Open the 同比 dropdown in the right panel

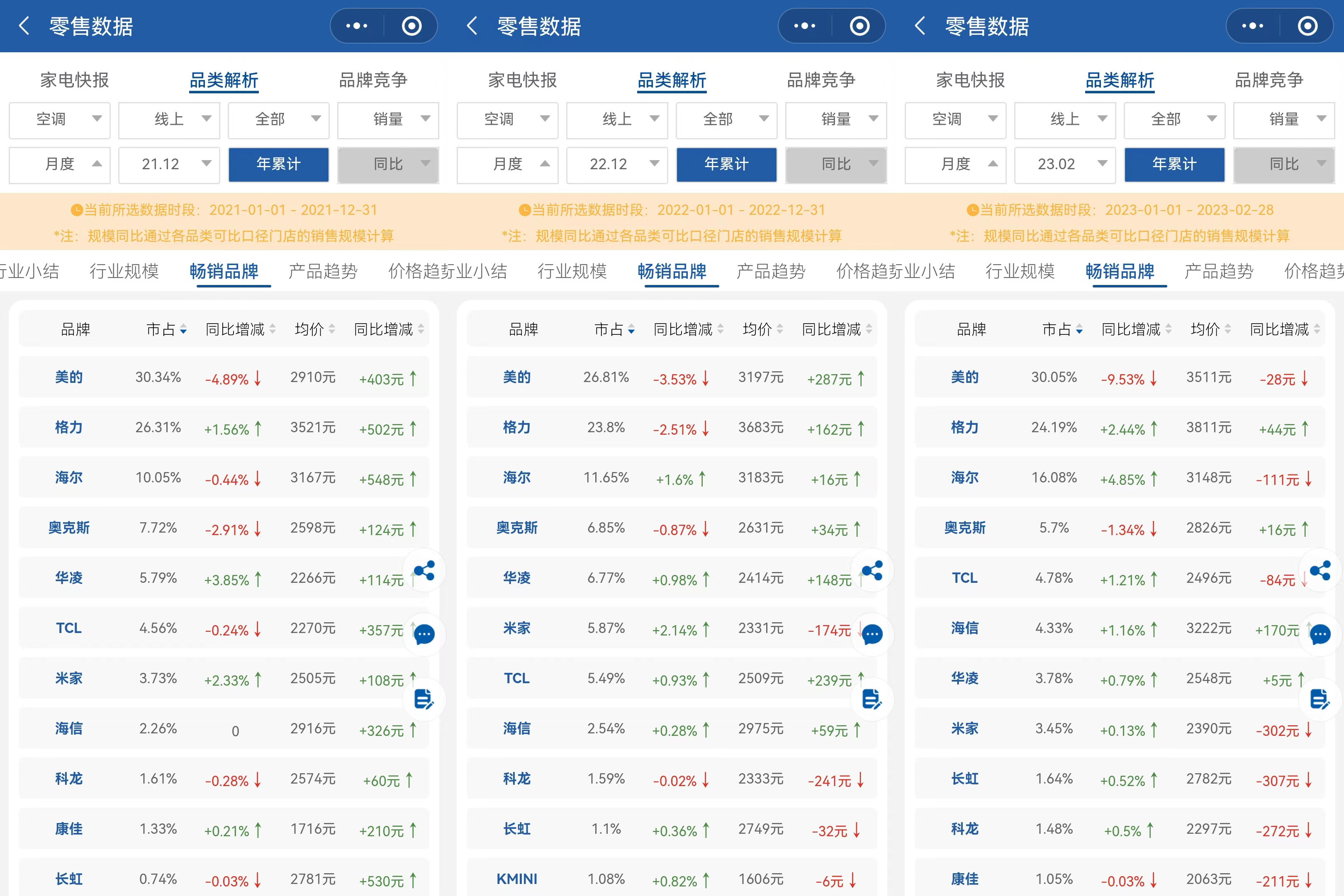click(x=1284, y=165)
